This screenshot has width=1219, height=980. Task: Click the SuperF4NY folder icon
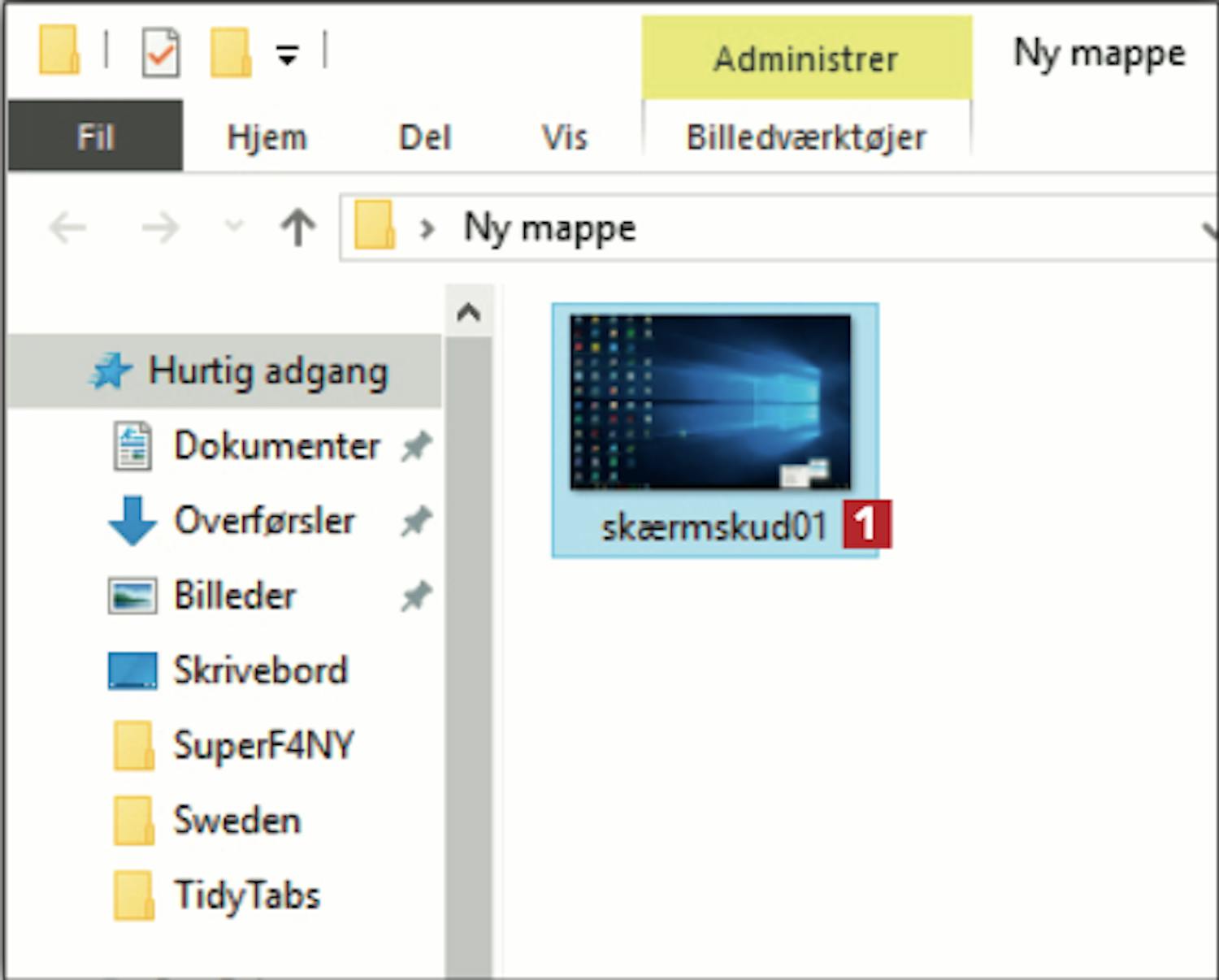coord(133,745)
